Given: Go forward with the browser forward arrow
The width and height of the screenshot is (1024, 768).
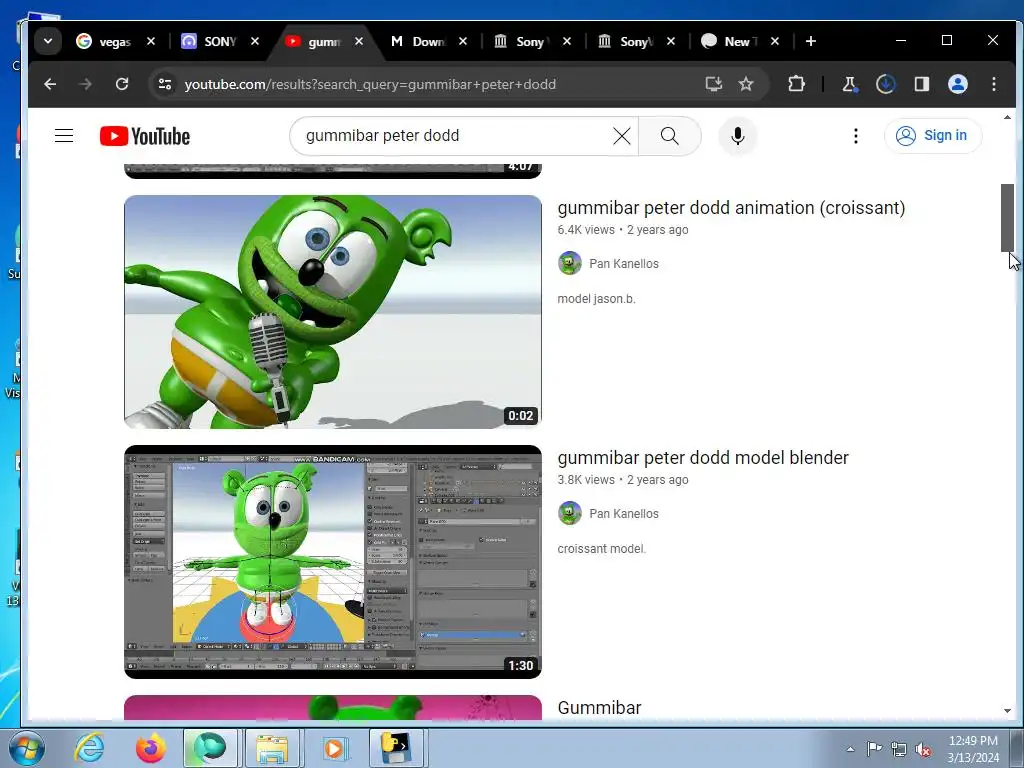Looking at the screenshot, I should coord(86,84).
